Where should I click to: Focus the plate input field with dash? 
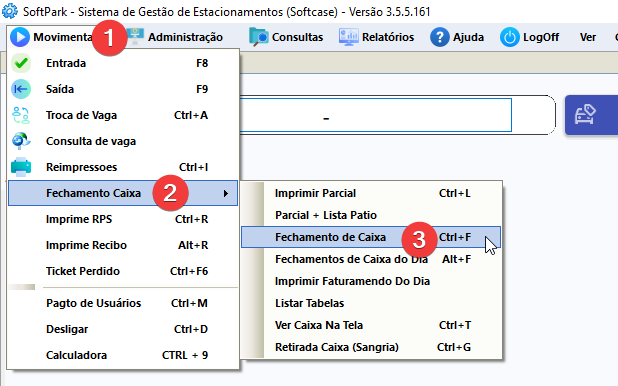[x=375, y=115]
